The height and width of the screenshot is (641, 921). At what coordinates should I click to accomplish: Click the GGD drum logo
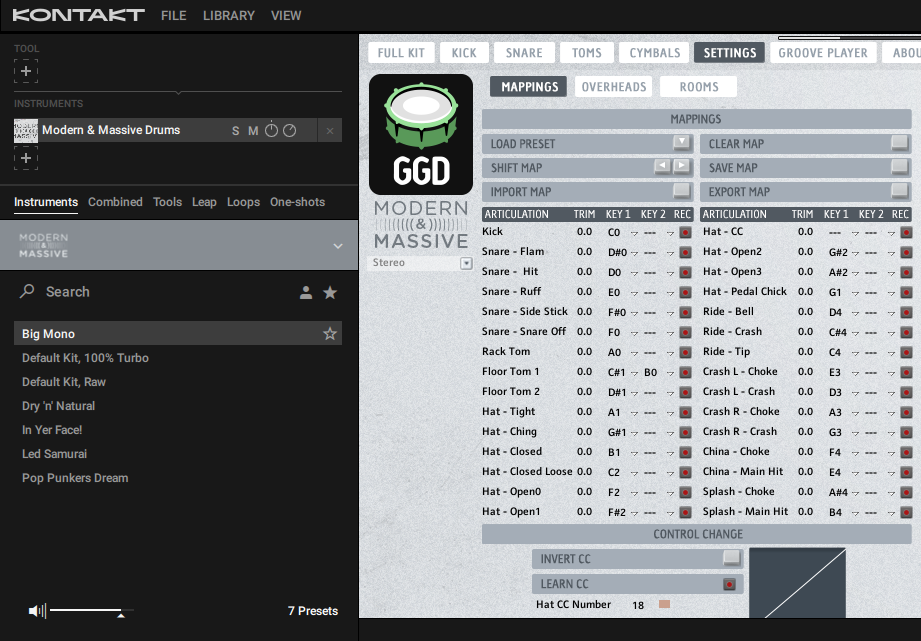(x=421, y=134)
